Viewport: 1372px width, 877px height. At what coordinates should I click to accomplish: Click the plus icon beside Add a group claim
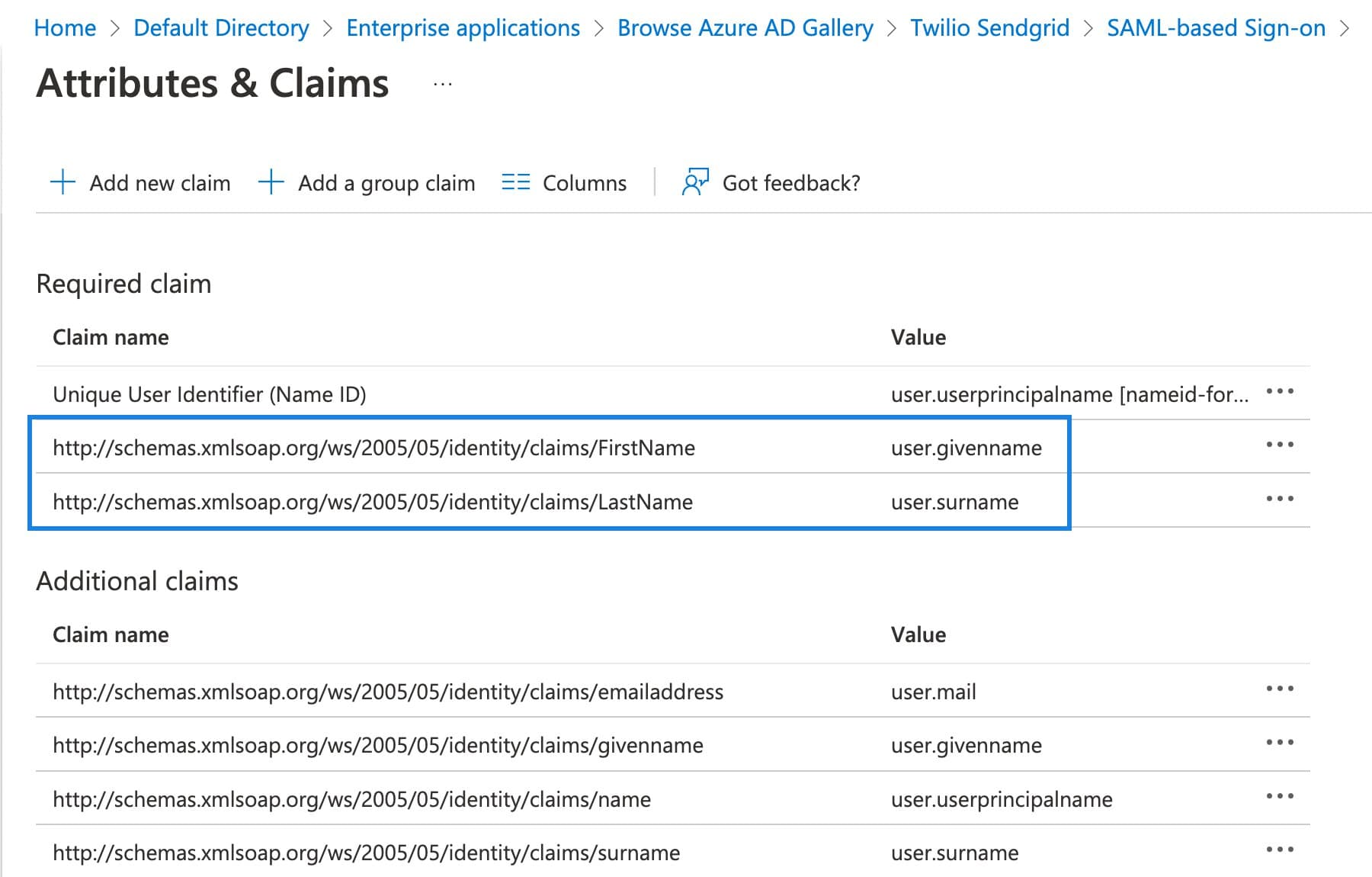click(271, 182)
